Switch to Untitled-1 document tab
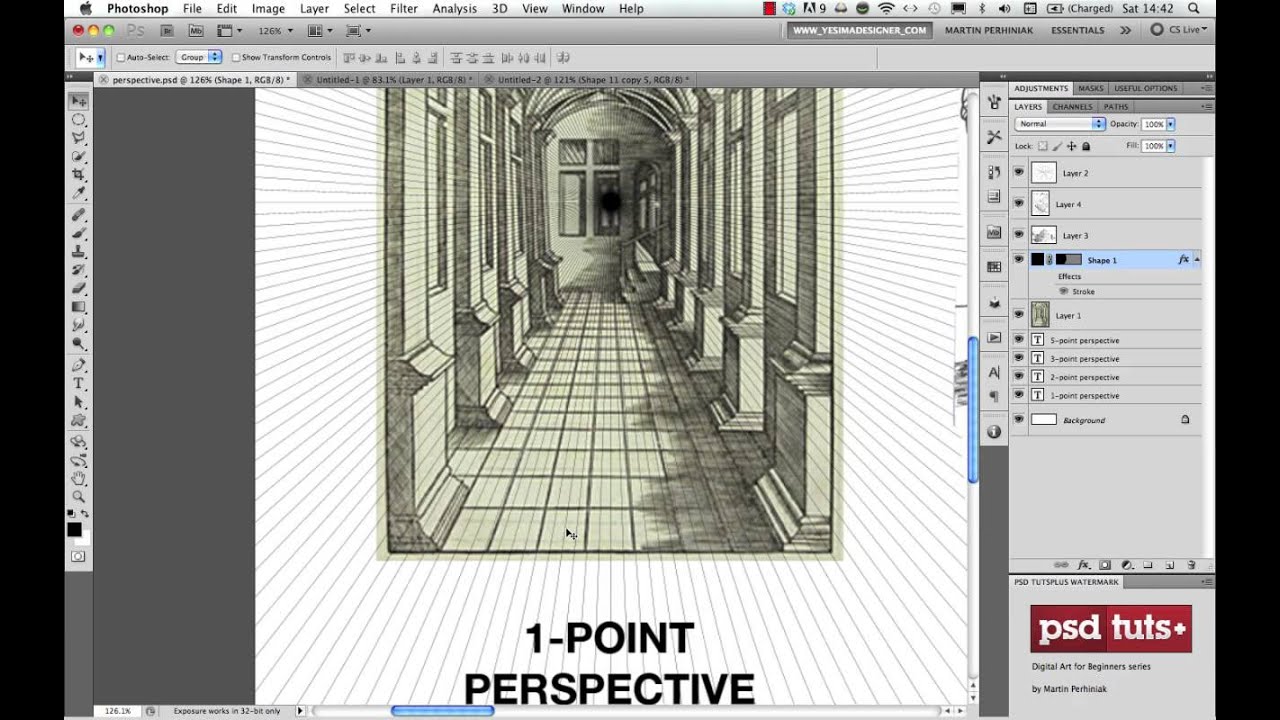This screenshot has height=720, width=1280. [394, 79]
